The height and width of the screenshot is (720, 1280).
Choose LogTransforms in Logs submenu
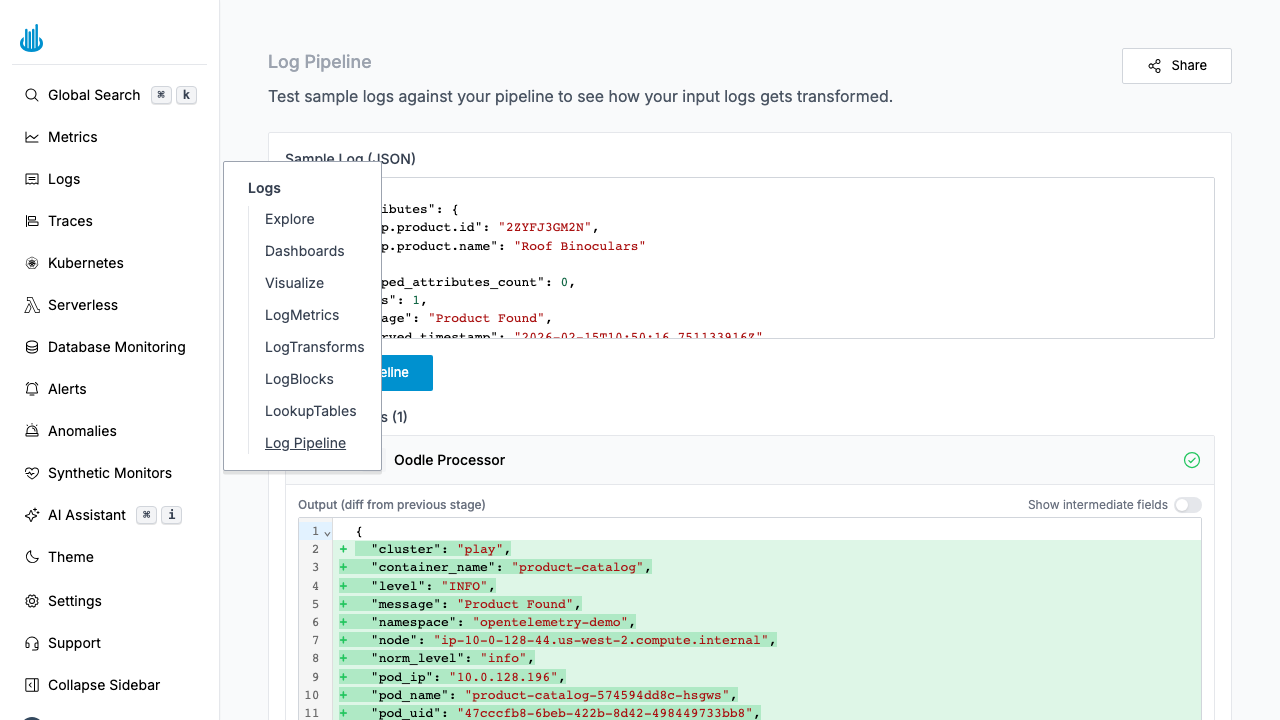[314, 347]
